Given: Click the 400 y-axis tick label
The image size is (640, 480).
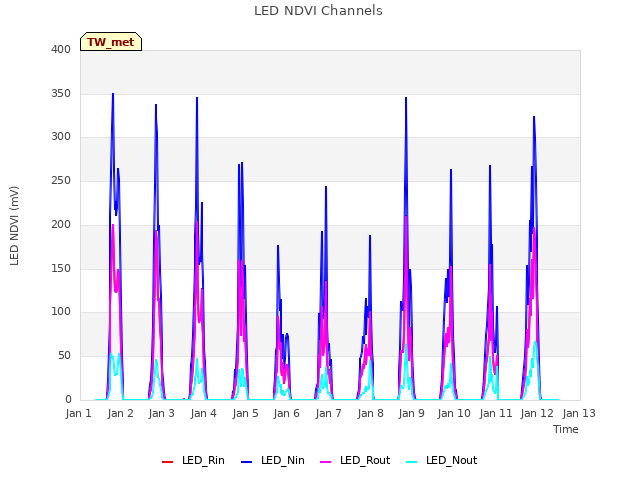Looking at the screenshot, I should point(61,49).
